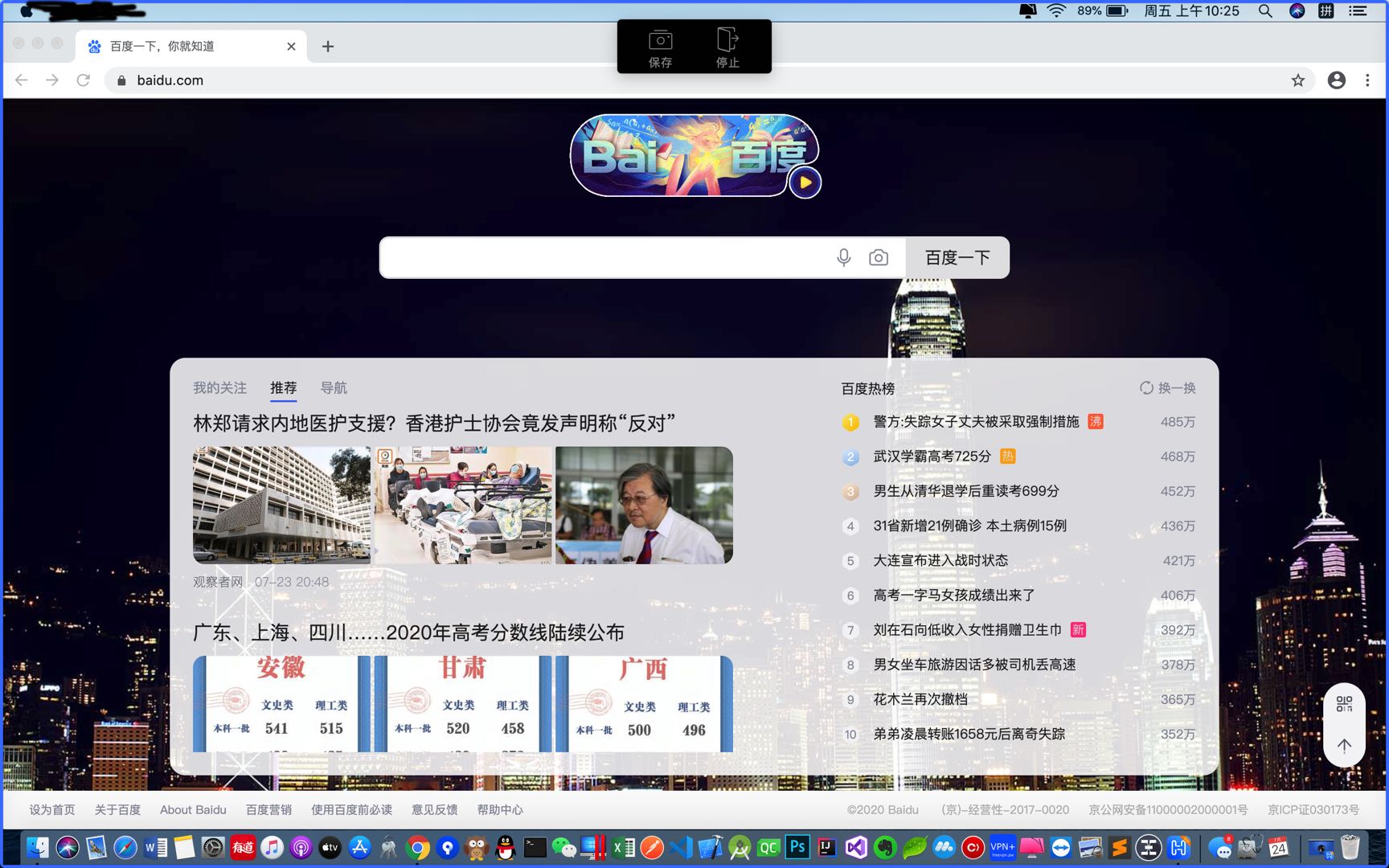Click the camera image search icon

pyautogui.click(x=879, y=257)
